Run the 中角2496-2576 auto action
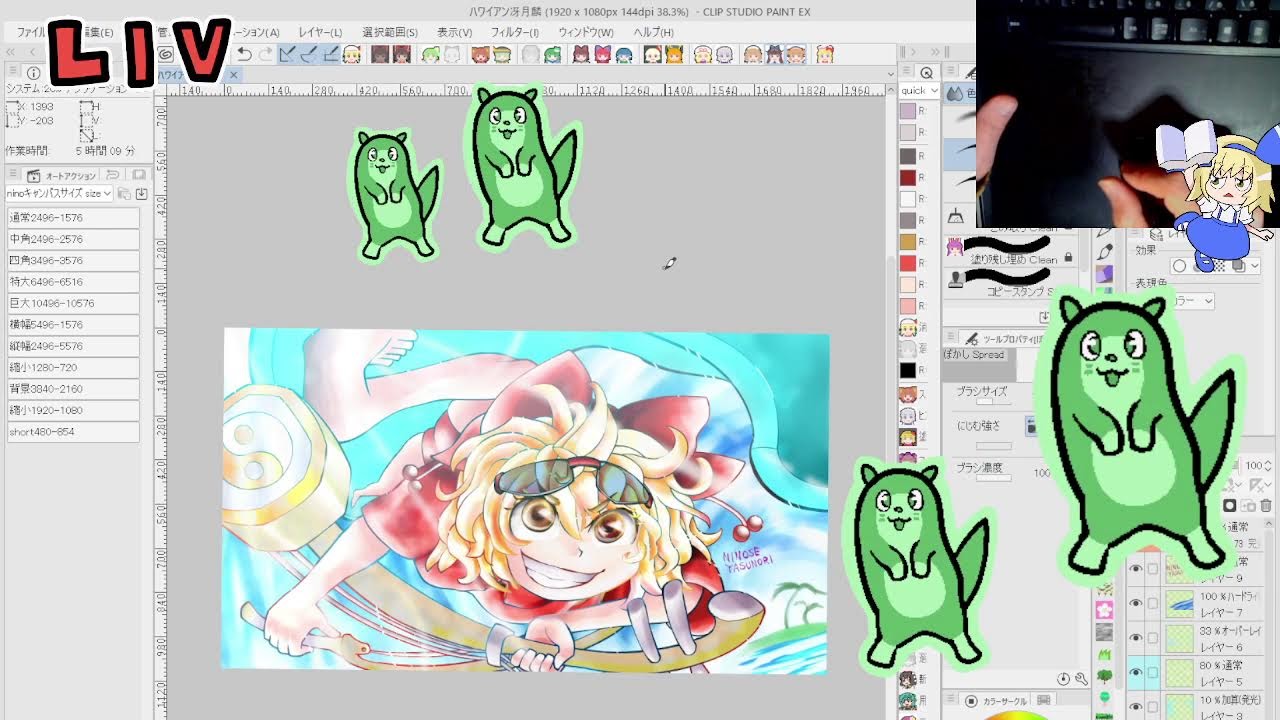1280x720 pixels. click(72, 239)
